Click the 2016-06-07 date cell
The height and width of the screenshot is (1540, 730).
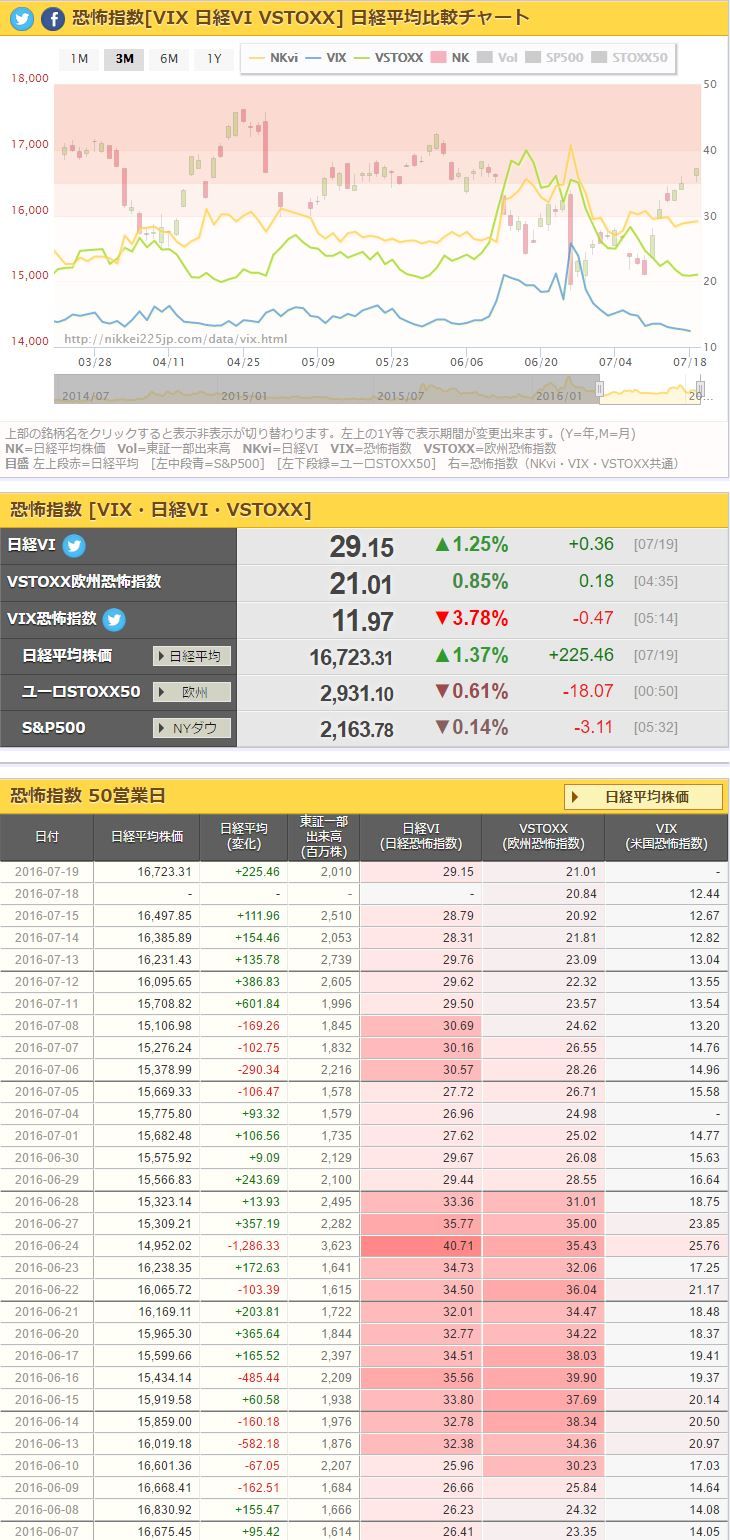[x=47, y=1532]
